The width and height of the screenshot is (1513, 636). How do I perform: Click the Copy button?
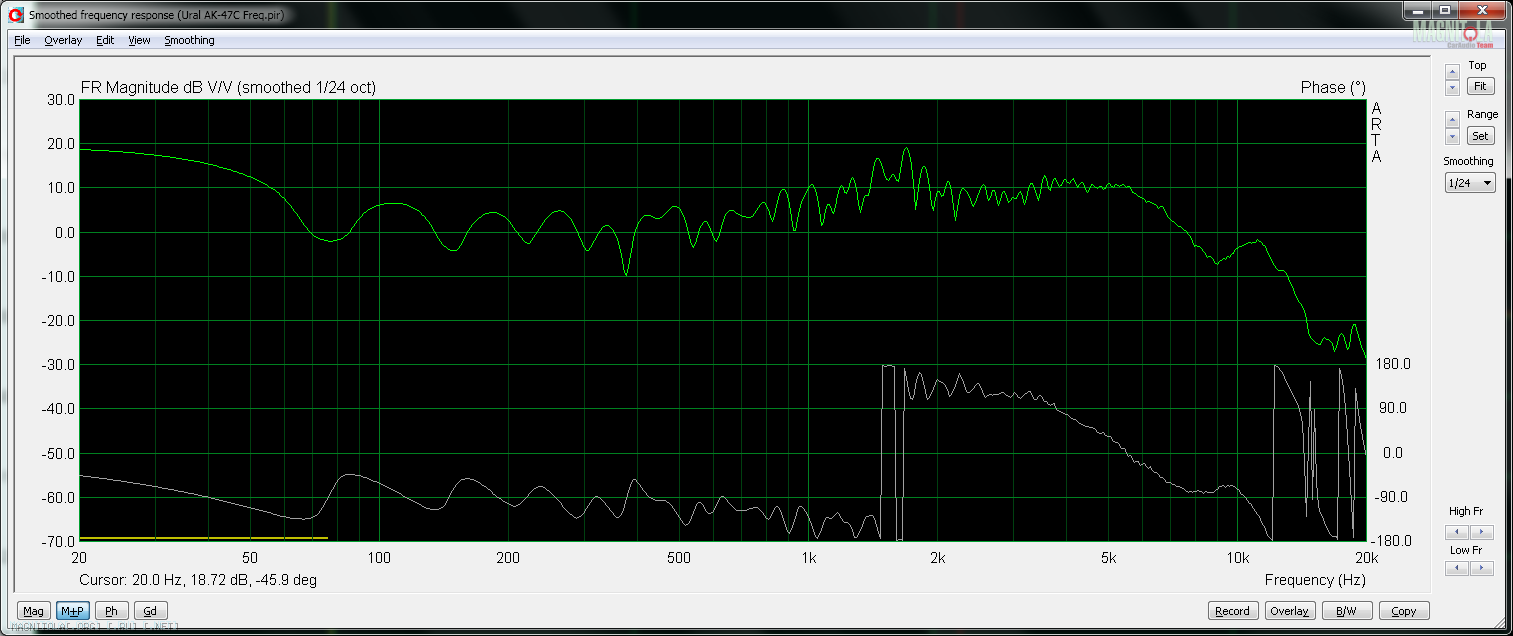click(x=1403, y=611)
